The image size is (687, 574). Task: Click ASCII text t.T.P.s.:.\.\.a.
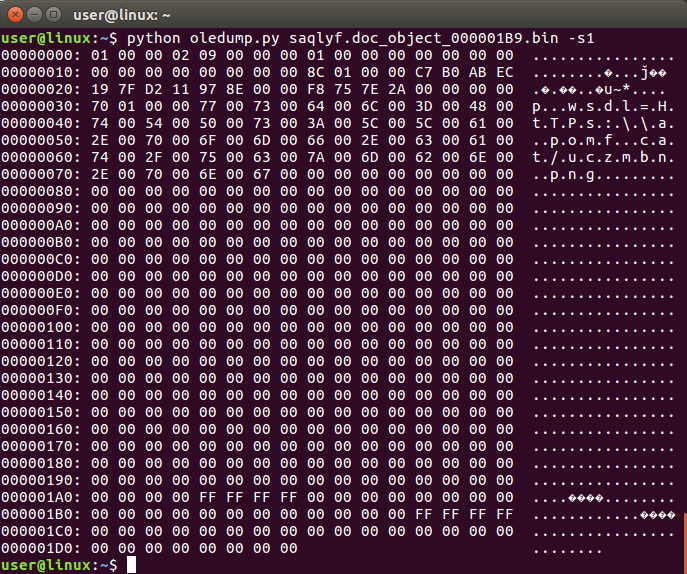[x=603, y=124]
